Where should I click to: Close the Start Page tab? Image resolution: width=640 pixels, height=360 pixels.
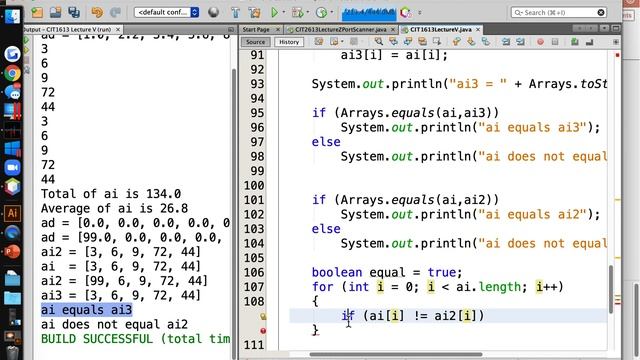(278, 29)
